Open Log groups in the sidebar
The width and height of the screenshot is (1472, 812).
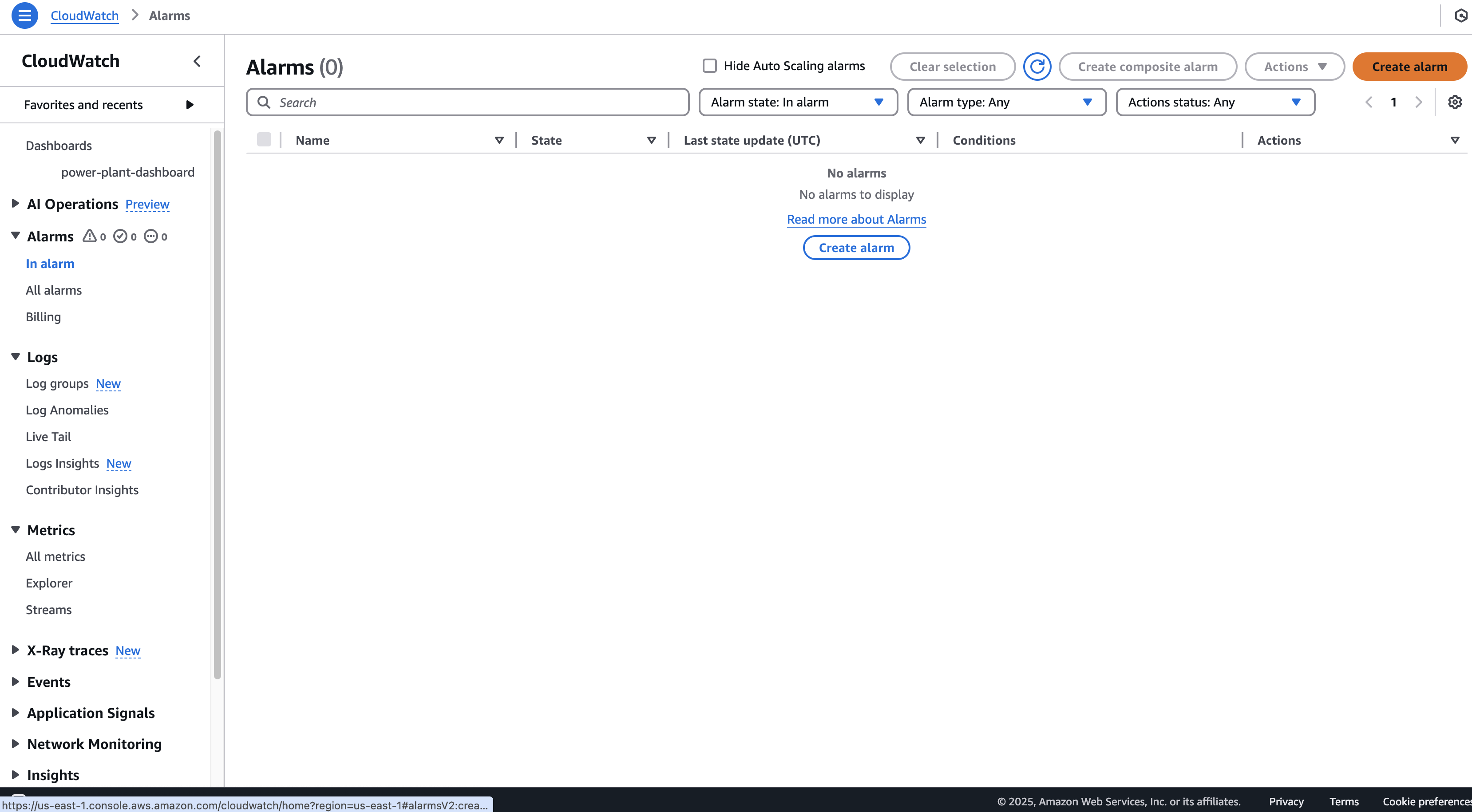coord(57,384)
